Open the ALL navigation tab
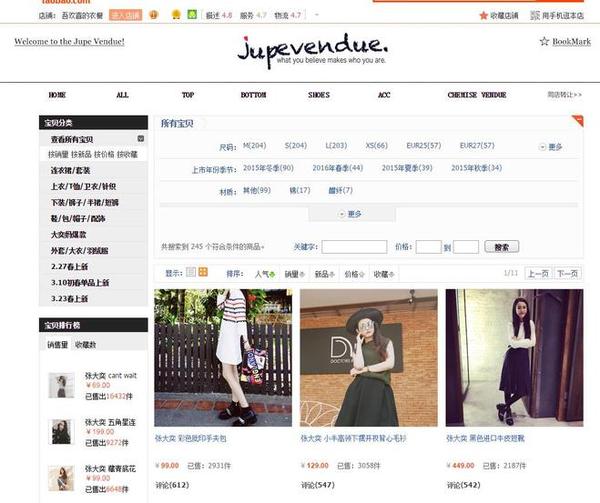This screenshot has width=600, height=503. (122, 95)
